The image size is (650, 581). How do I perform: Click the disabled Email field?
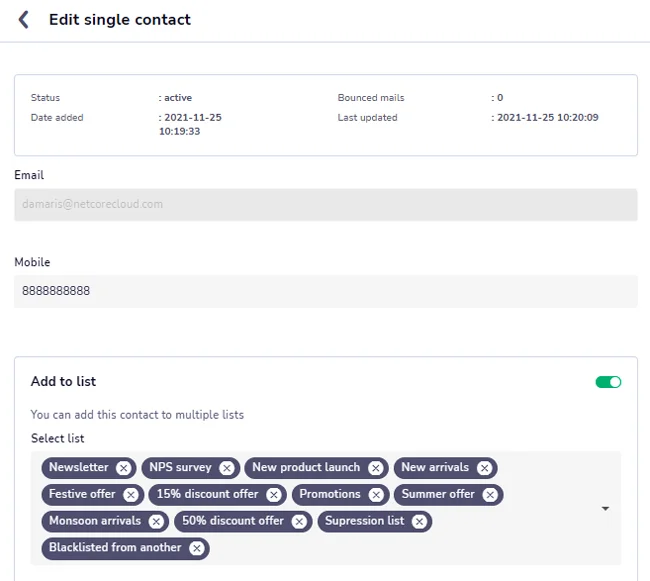click(326, 205)
